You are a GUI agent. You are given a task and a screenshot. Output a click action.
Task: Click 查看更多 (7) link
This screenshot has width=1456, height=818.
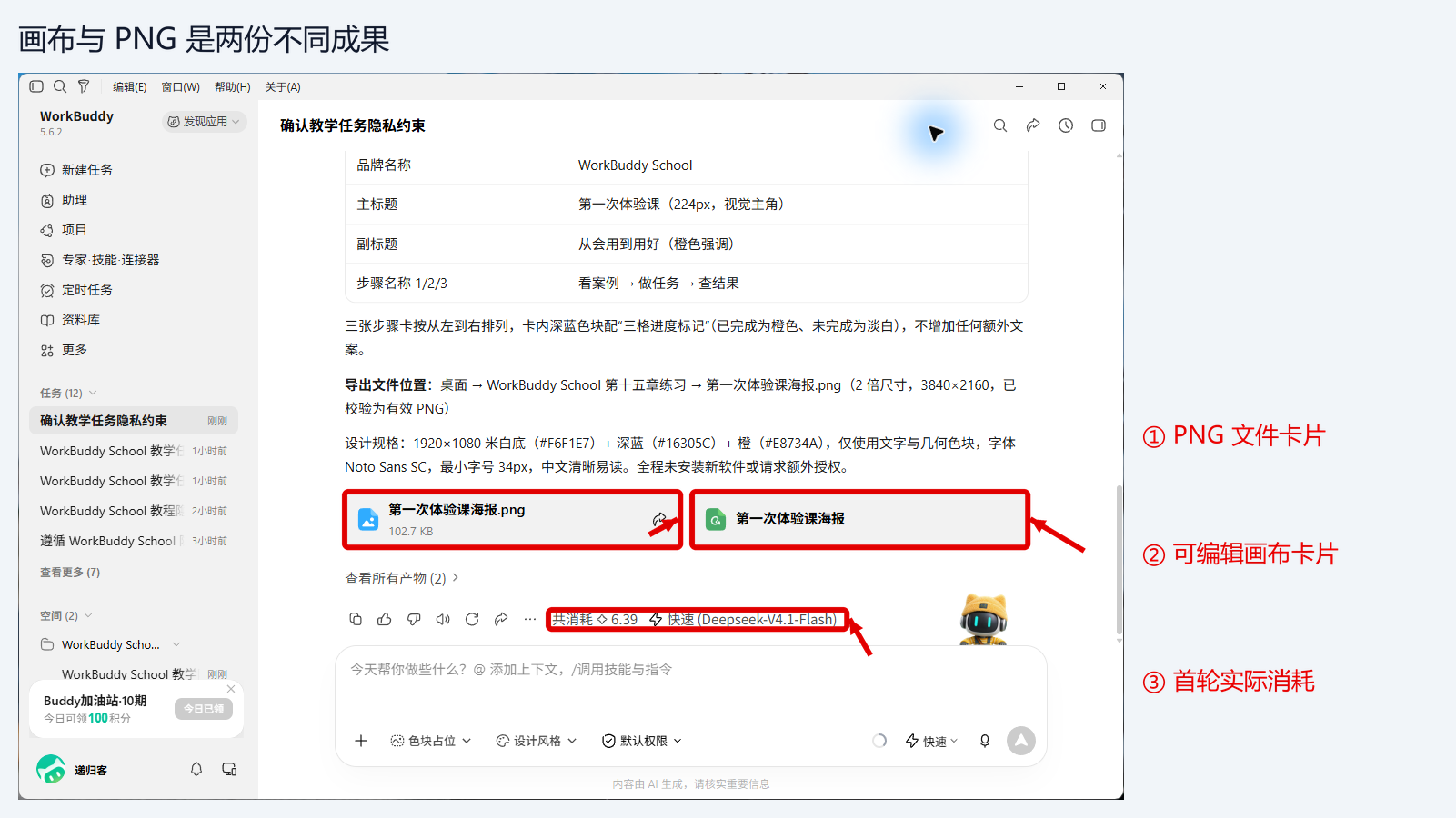click(x=70, y=572)
